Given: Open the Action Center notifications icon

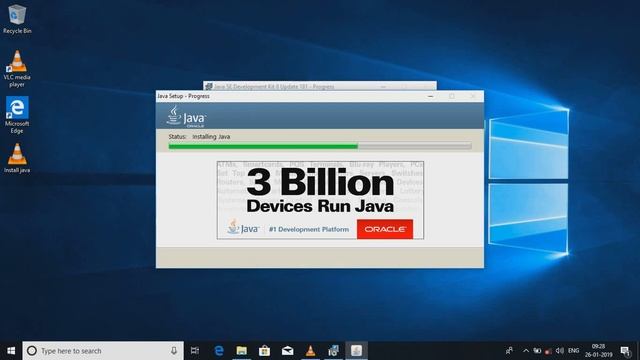Looking at the screenshot, I should pyautogui.click(x=625, y=351).
